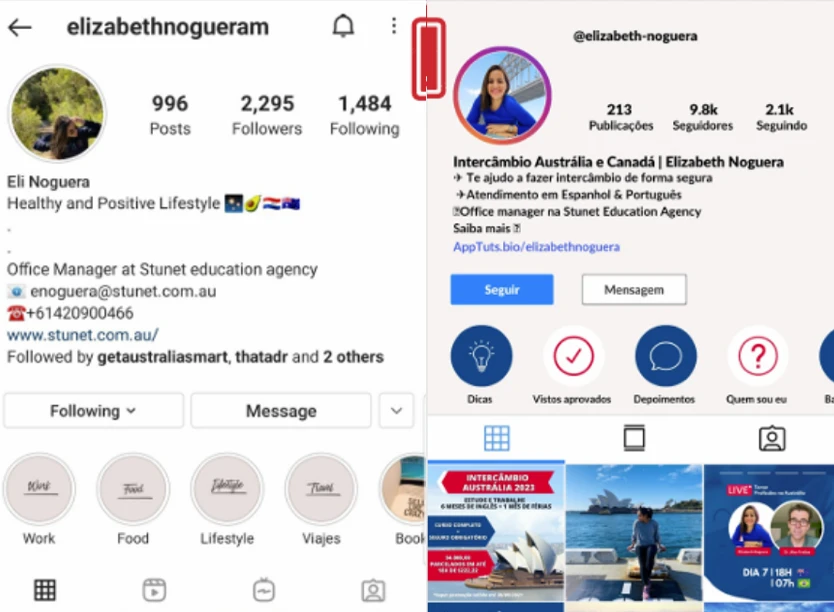The image size is (834, 612).
Task: Open the www.stunet.com.au link
Action: pos(82,335)
